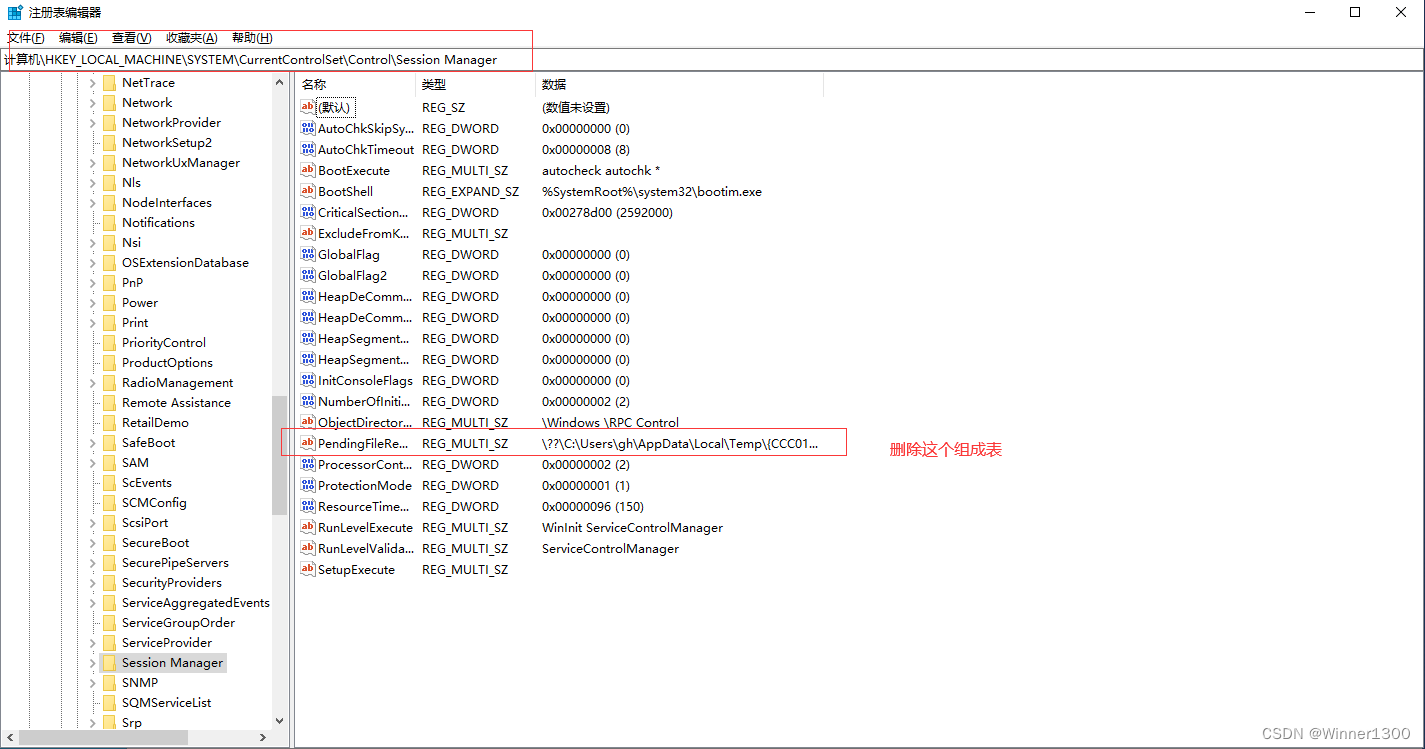This screenshot has width=1425, height=749.
Task: Click the Network folder icon
Action: [x=110, y=103]
